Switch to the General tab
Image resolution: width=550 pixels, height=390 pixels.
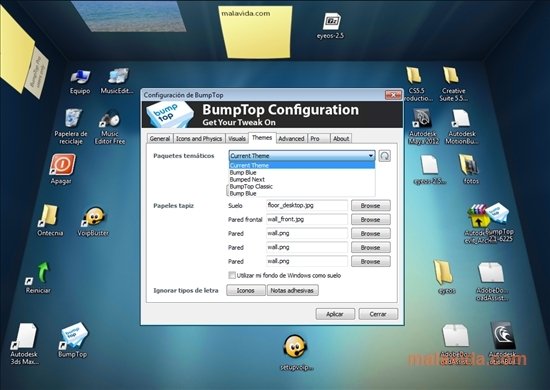pos(160,139)
